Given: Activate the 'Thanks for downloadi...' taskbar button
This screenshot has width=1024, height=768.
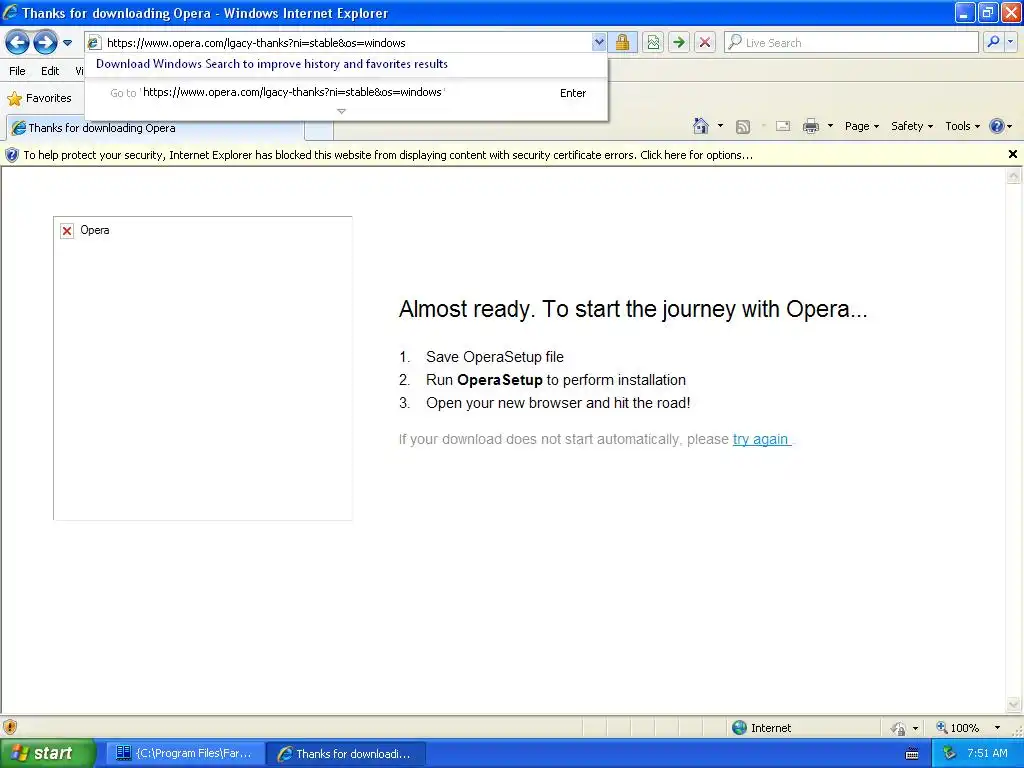Looking at the screenshot, I should 346,754.
